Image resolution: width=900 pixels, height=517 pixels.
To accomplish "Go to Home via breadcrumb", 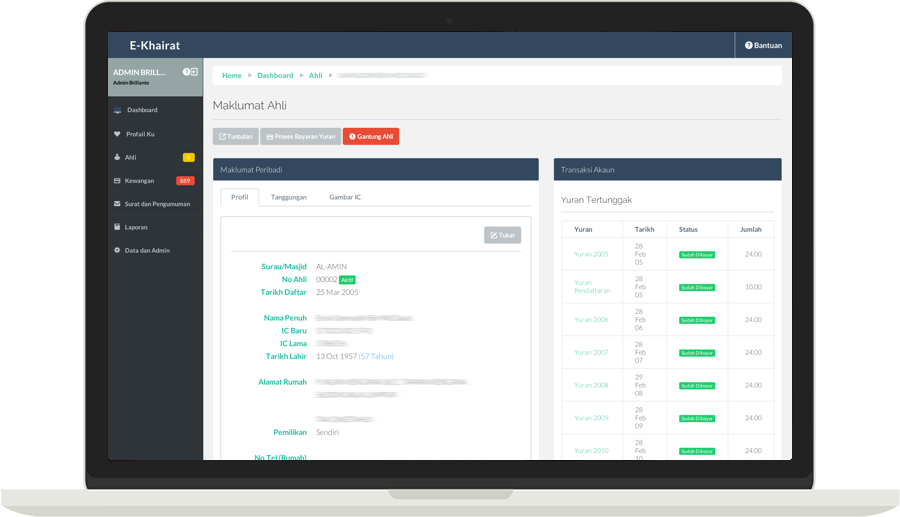I will [x=232, y=75].
